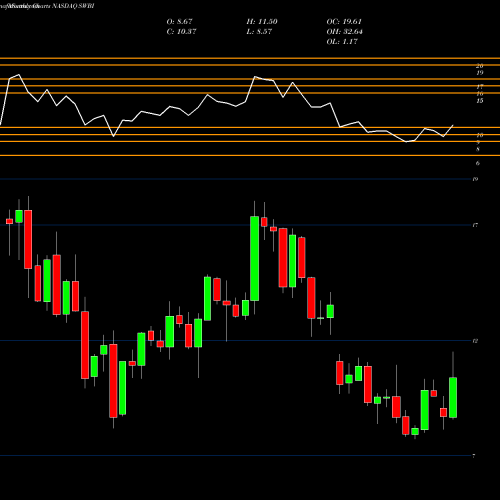
Task: Click the final point of the white line chart
Action: [x=453, y=125]
